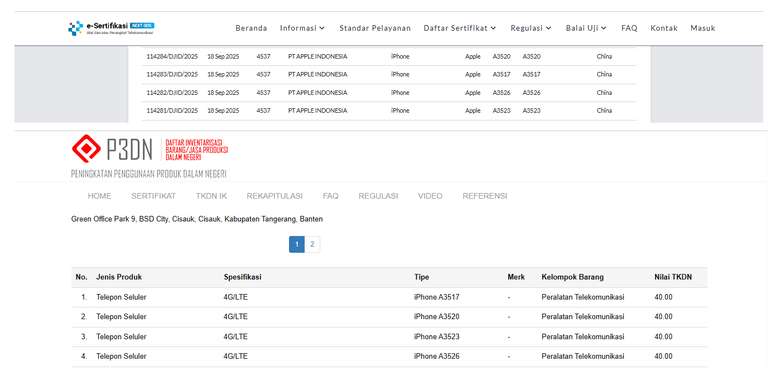Open the FAQ link in e-Sertifikasi header

click(629, 28)
